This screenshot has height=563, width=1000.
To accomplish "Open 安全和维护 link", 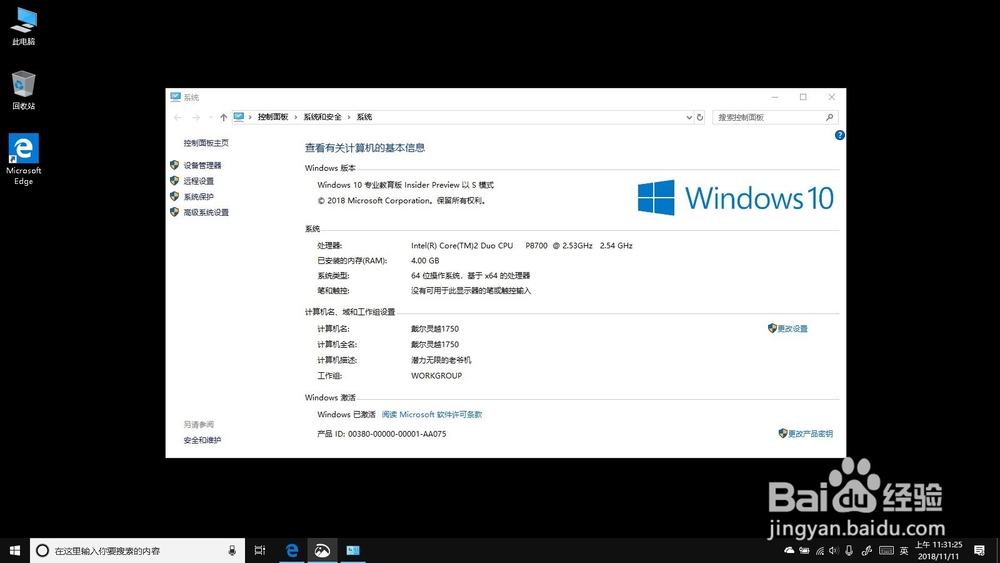I will (202, 440).
